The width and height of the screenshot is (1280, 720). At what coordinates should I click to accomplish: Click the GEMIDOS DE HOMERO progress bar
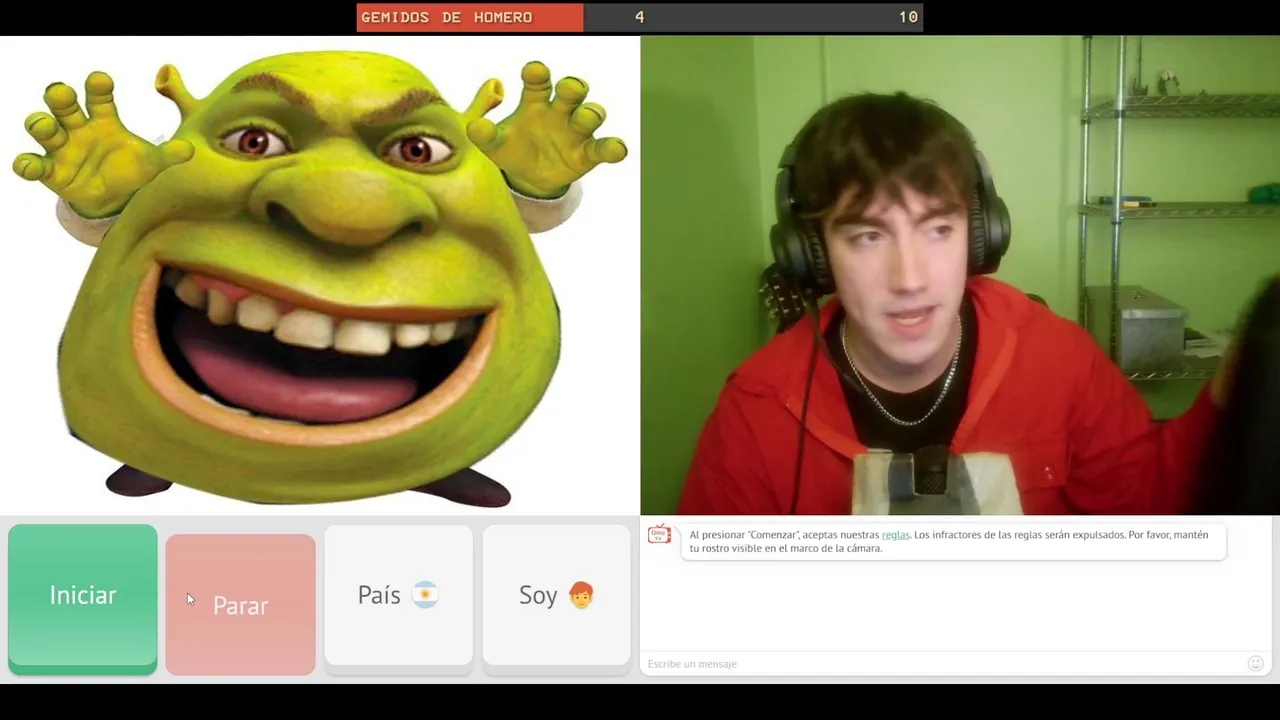640,17
